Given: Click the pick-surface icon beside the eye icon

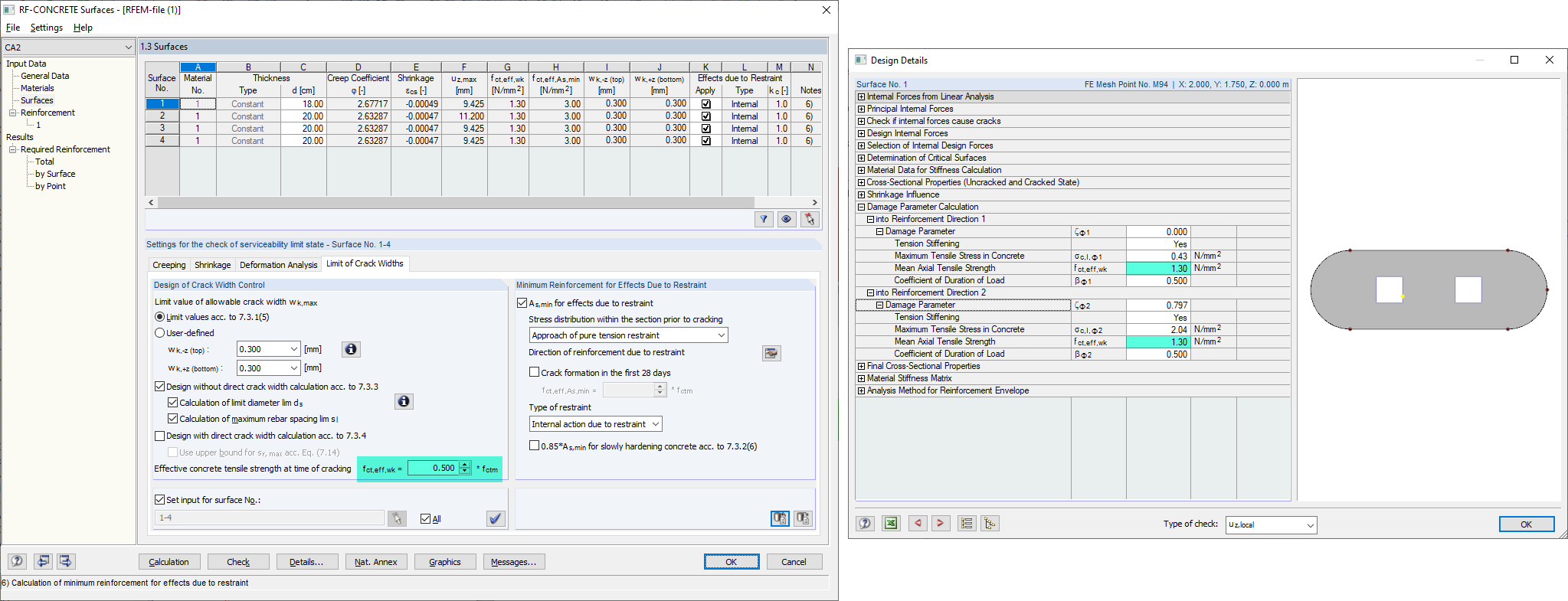Looking at the screenshot, I should tap(810, 220).
